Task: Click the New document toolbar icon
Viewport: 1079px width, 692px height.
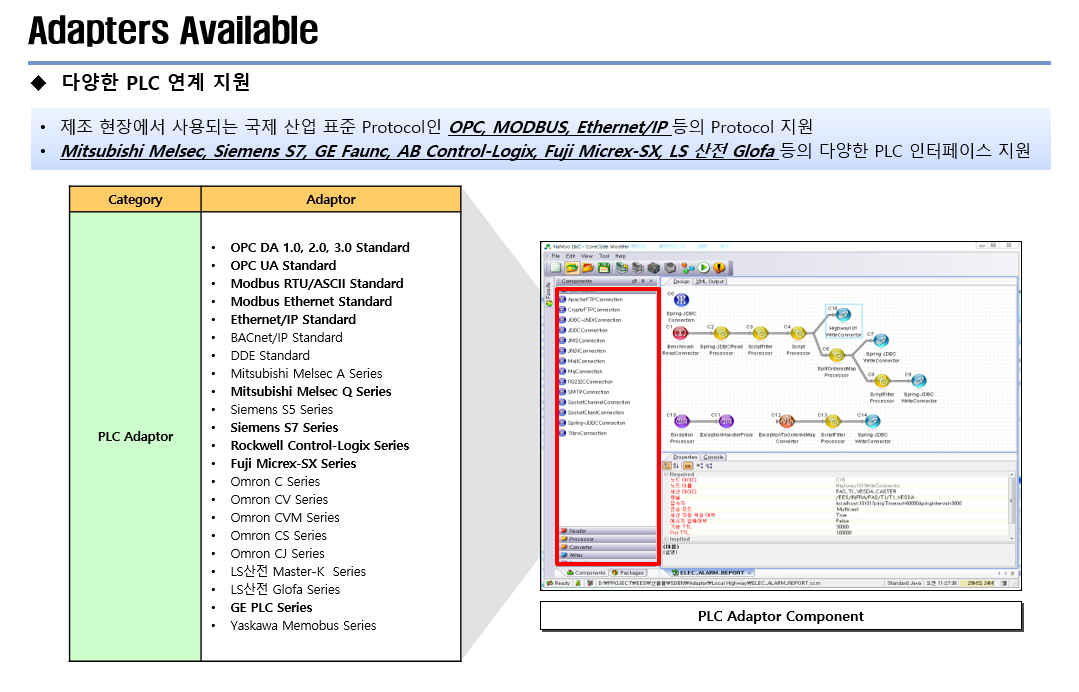Action: (x=555, y=268)
